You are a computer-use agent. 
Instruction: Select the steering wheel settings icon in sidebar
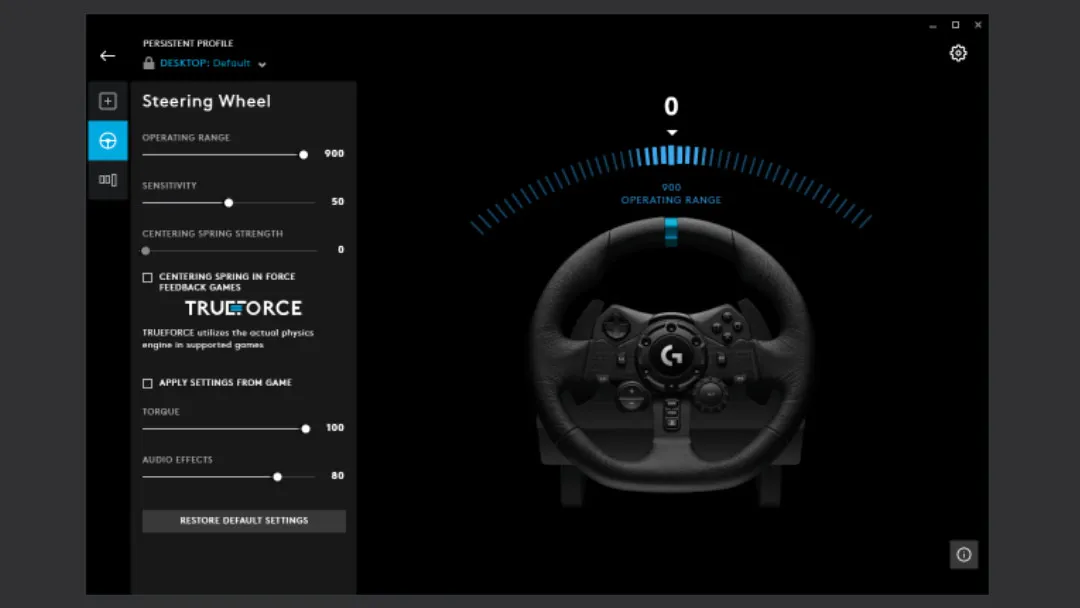[x=108, y=140]
